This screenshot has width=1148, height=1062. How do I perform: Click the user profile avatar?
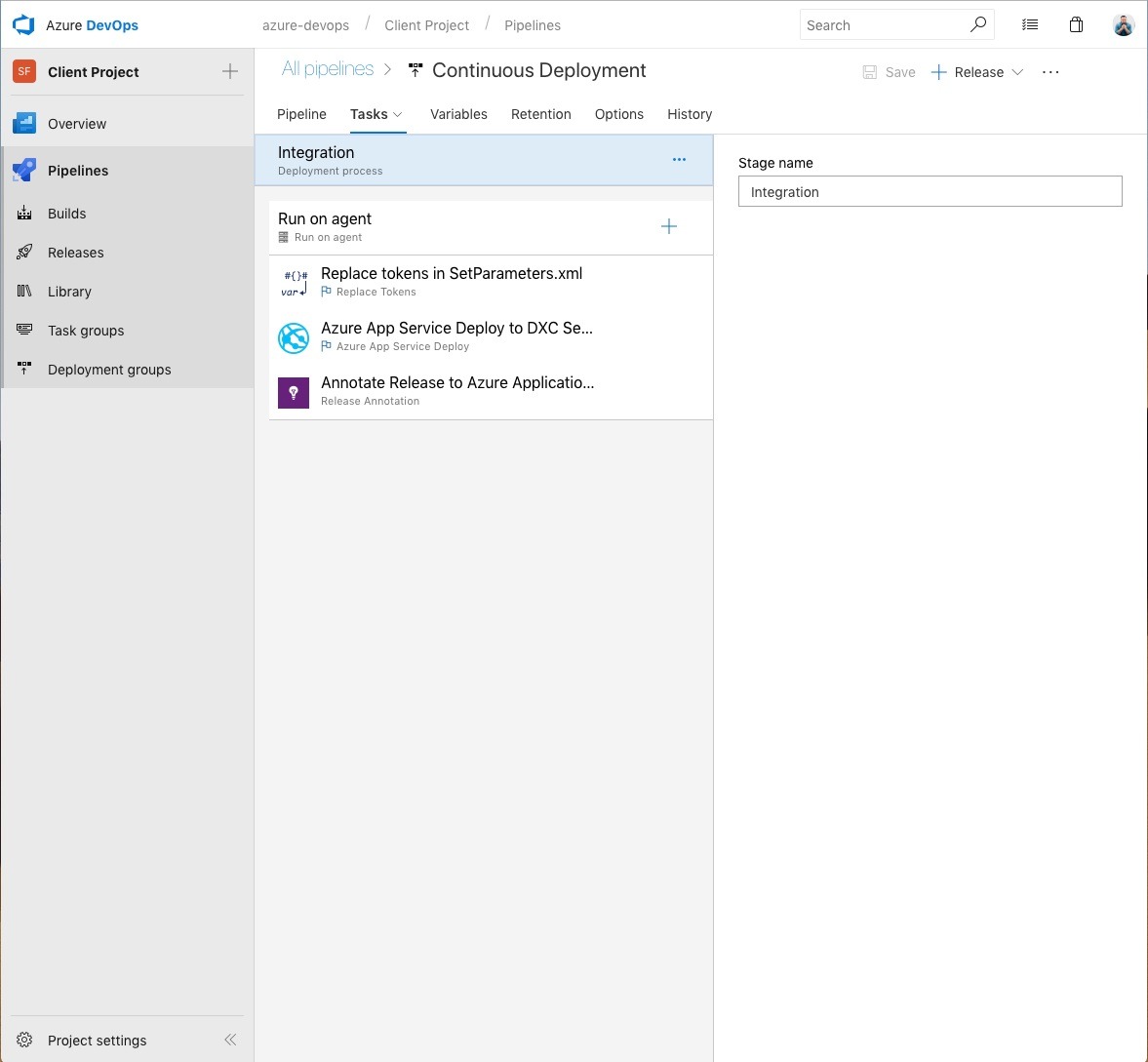[x=1123, y=25]
